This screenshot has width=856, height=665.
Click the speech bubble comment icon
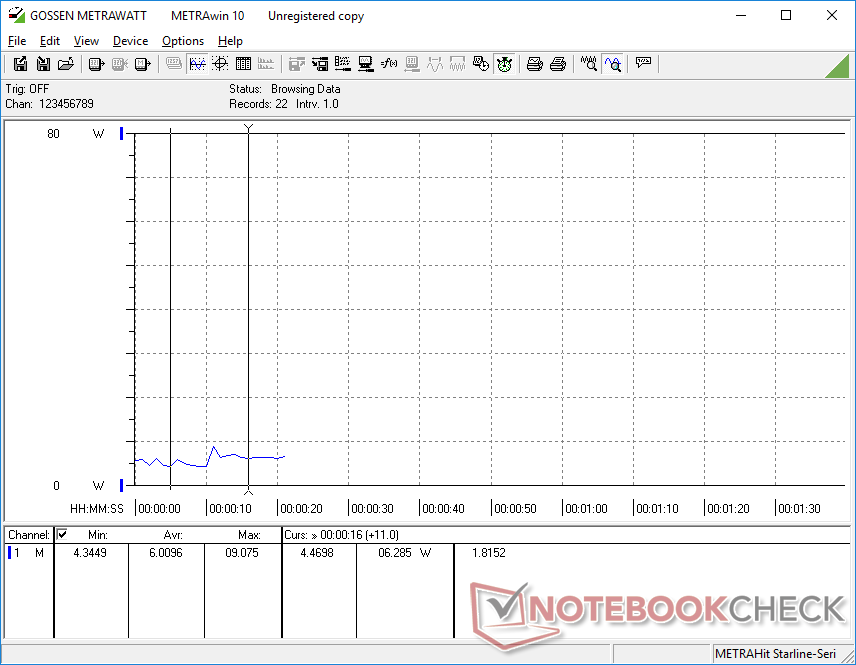643,63
